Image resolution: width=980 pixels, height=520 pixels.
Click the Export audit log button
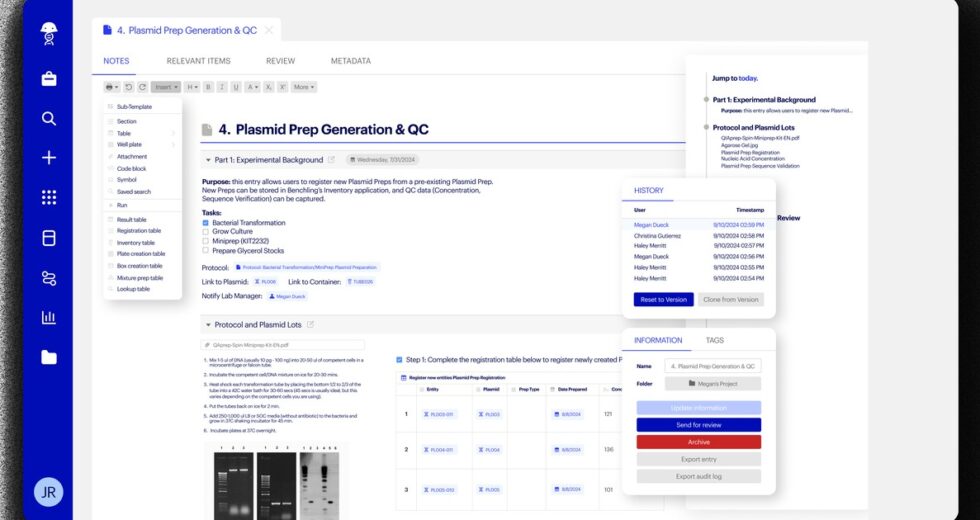[699, 476]
